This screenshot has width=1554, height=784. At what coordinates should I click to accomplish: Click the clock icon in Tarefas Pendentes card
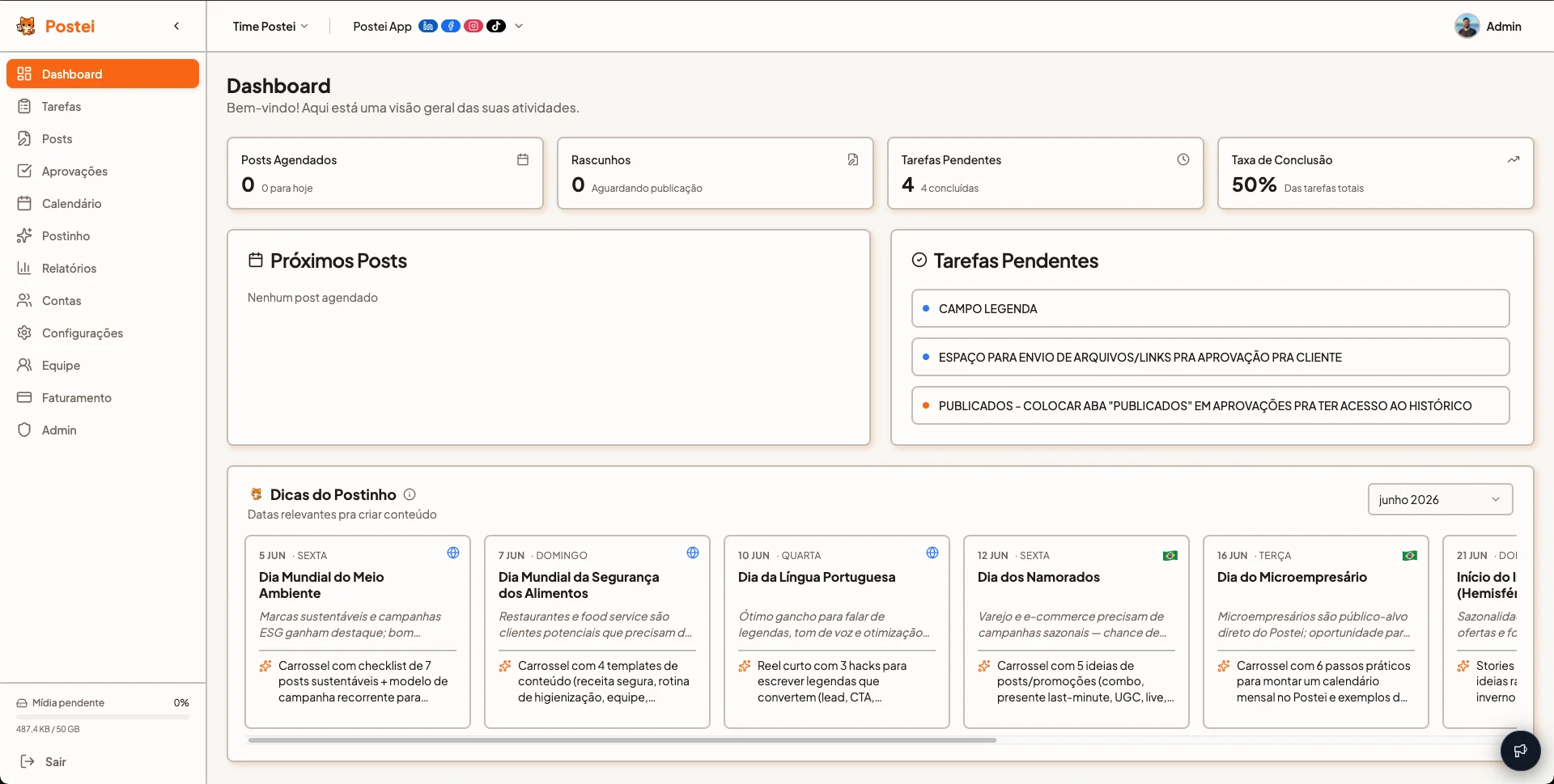[1183, 159]
